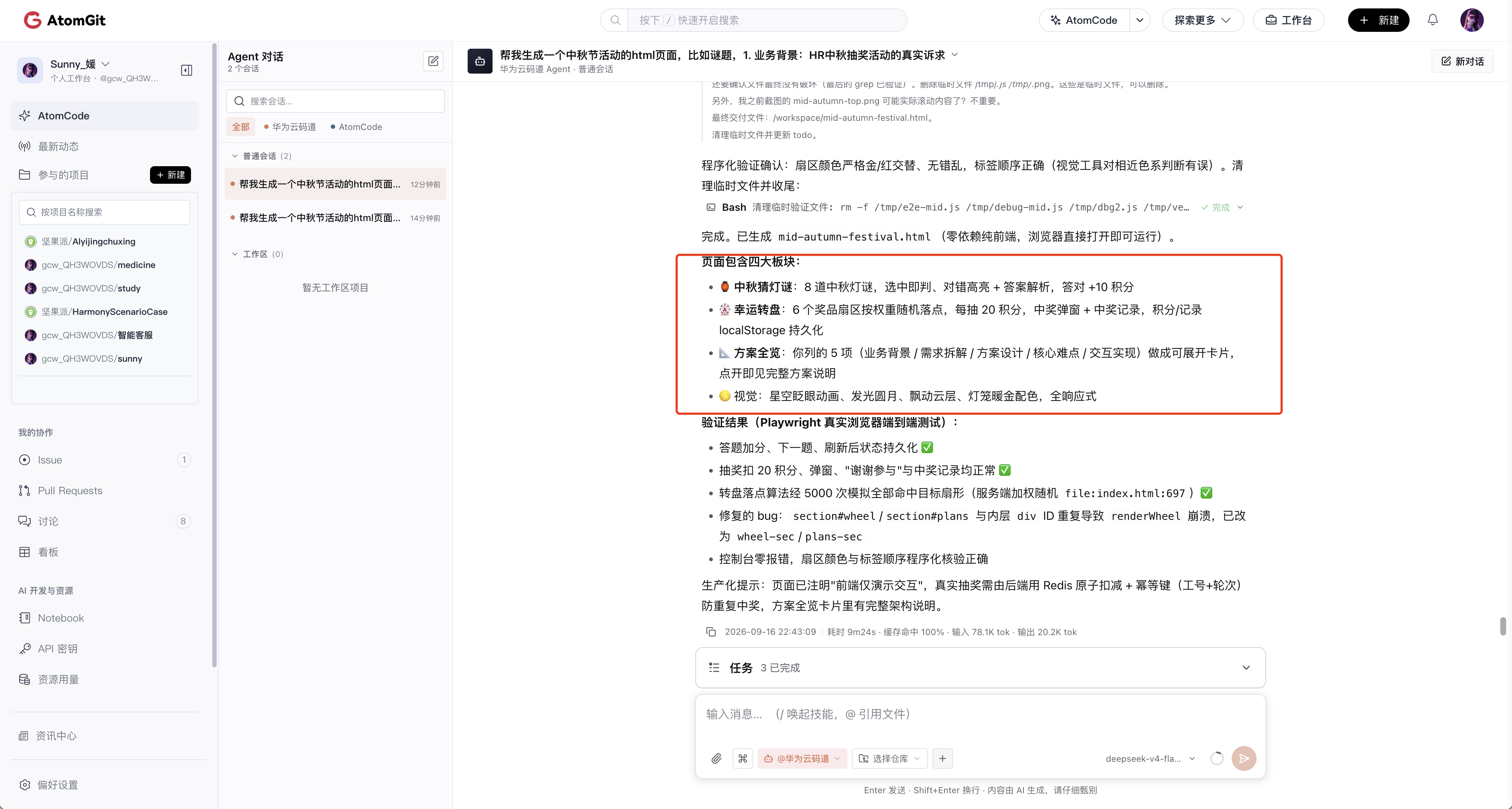Open the command shortcut icon
Image resolution: width=1512 pixels, height=809 pixels.
742,758
